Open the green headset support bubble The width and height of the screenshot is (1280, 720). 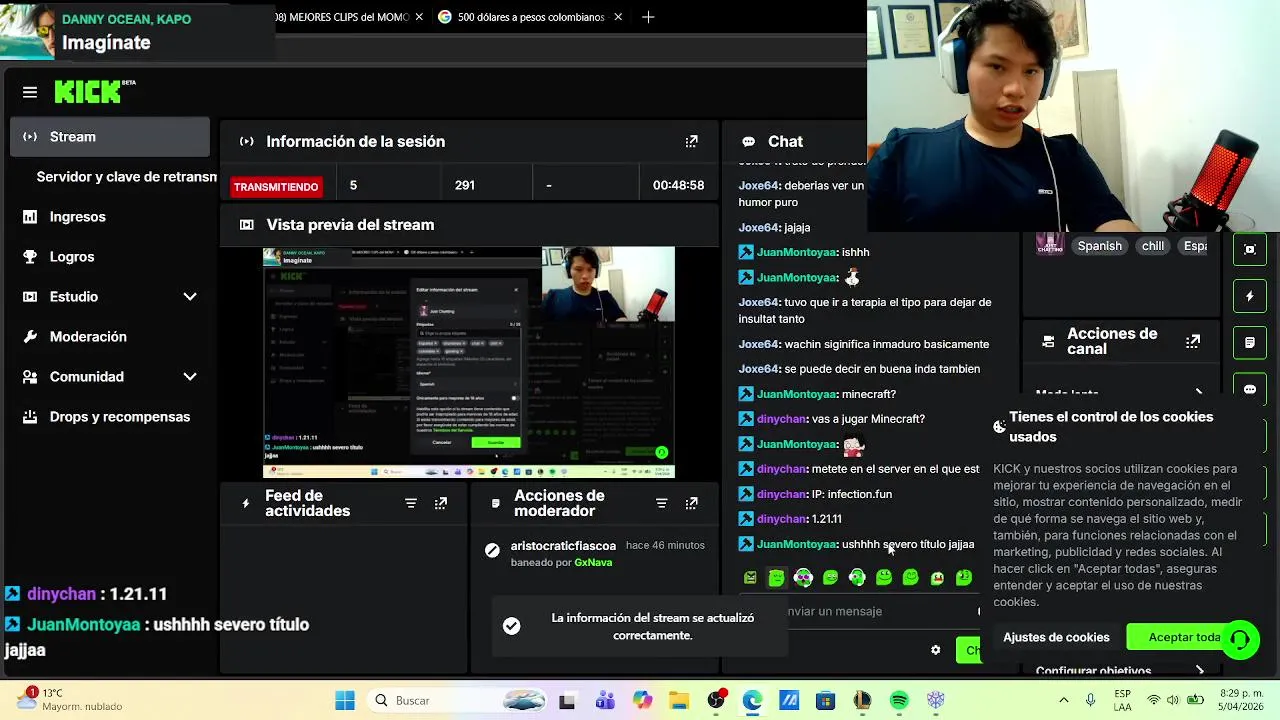coord(1240,639)
